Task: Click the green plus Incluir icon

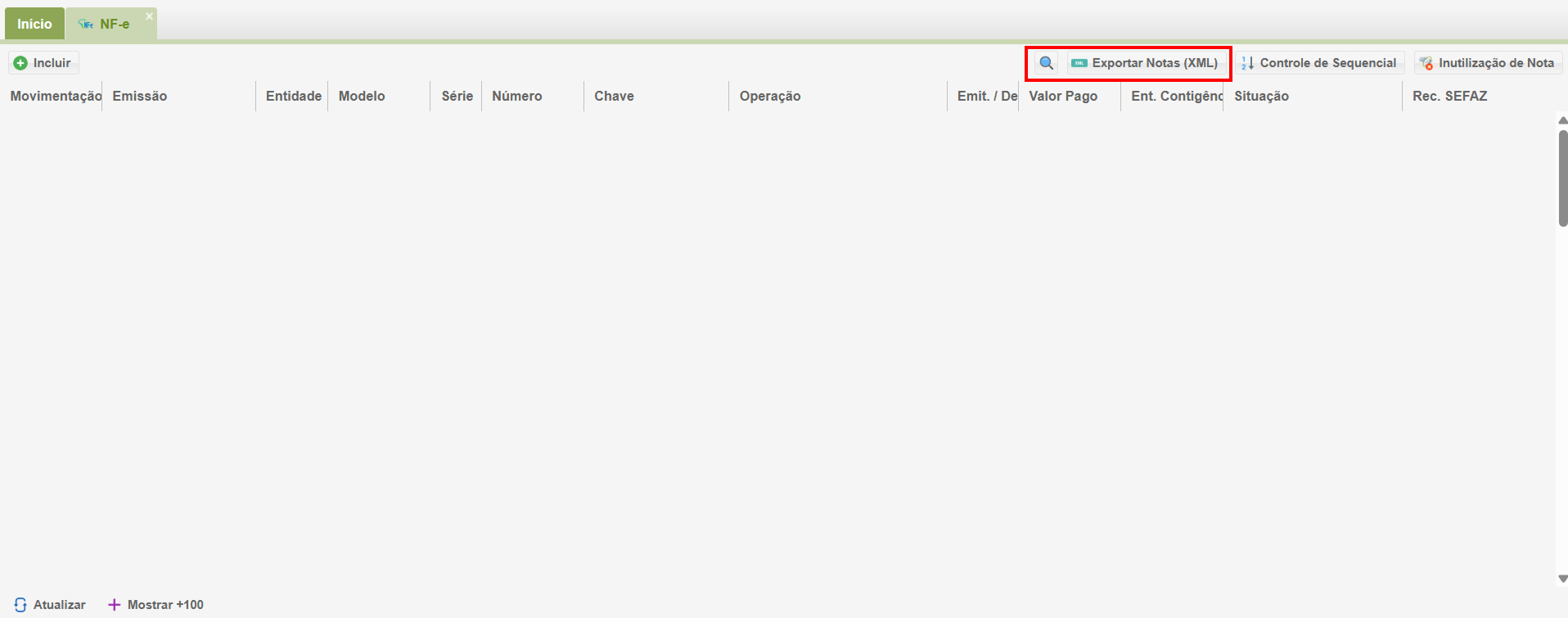Action: pyautogui.click(x=20, y=63)
